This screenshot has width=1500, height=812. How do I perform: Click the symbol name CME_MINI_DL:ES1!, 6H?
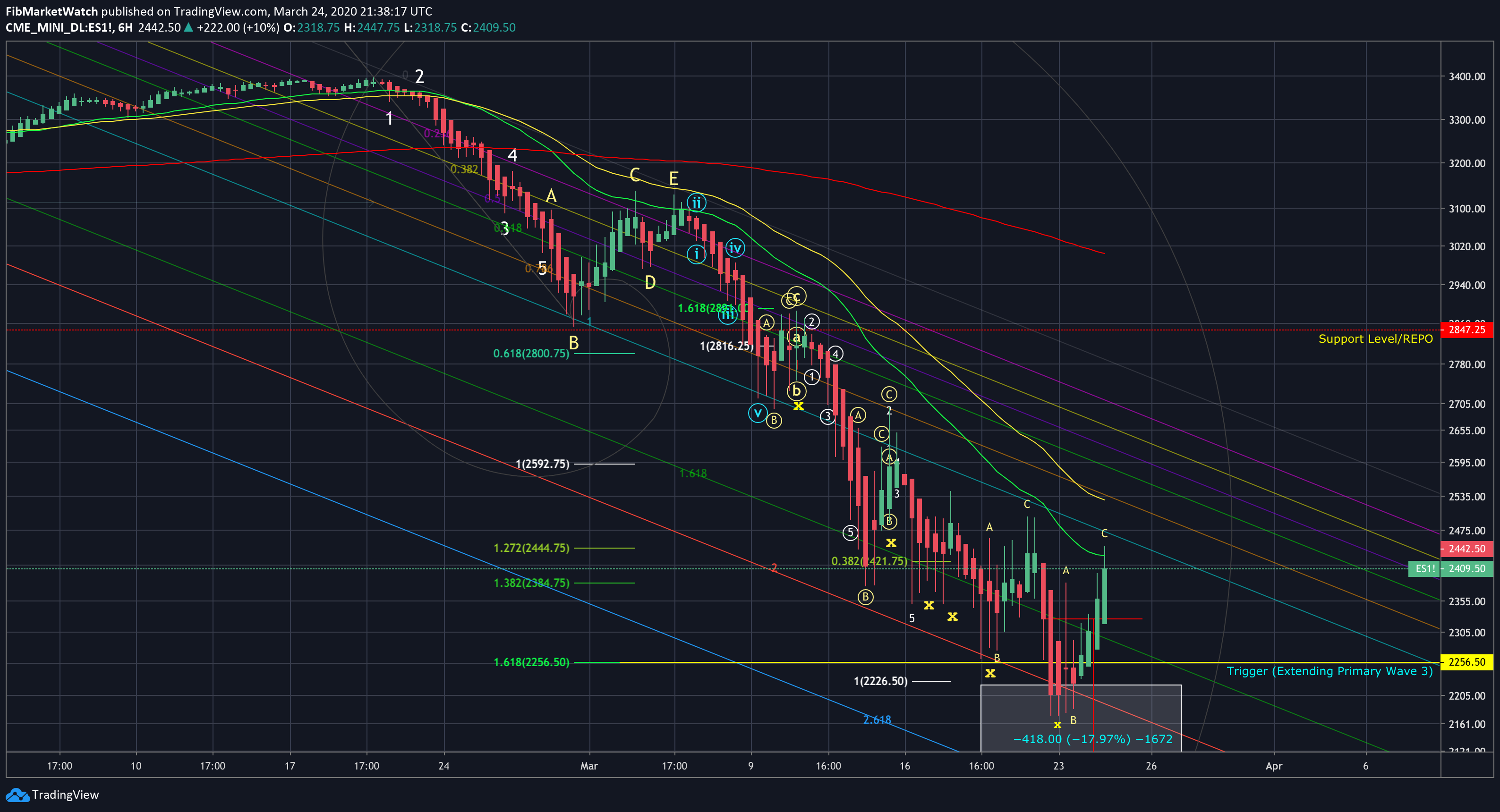69,27
